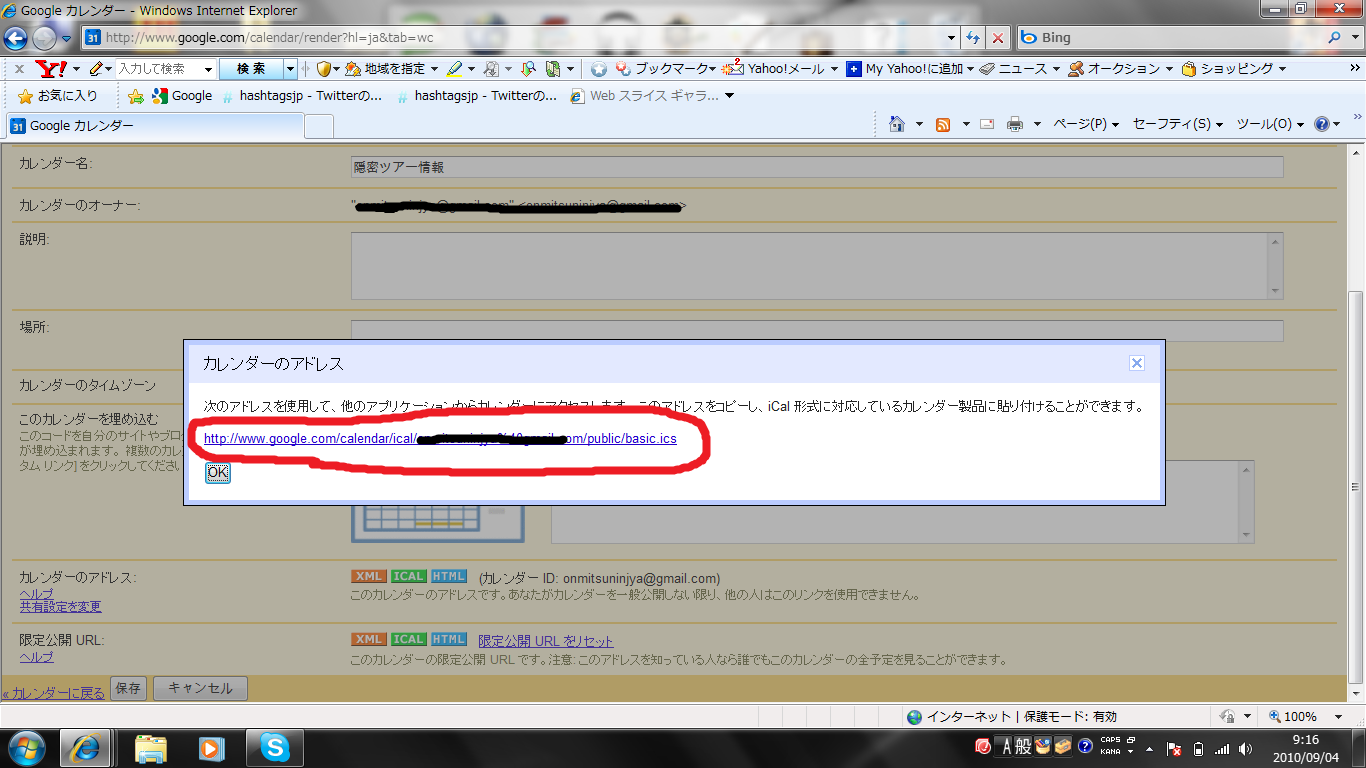This screenshot has width=1366, height=768.
Task: Click the Yahoo toolbar 検索 search button
Action: click(x=252, y=69)
